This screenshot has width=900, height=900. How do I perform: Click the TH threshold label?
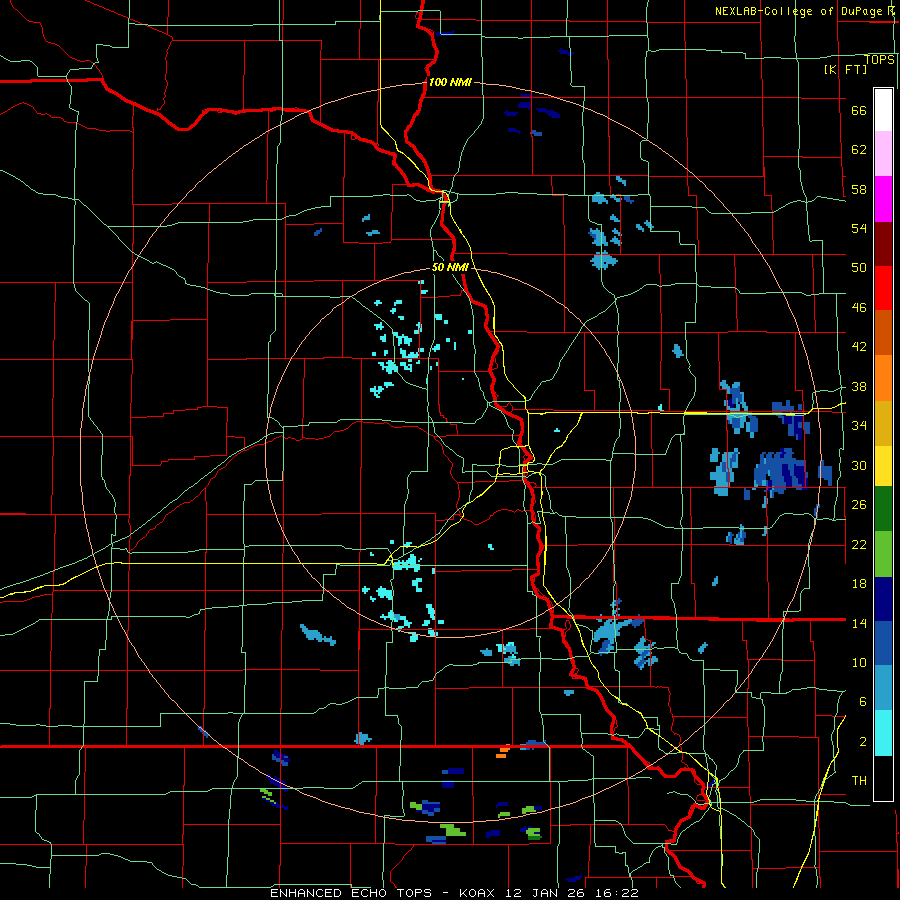[x=859, y=780]
